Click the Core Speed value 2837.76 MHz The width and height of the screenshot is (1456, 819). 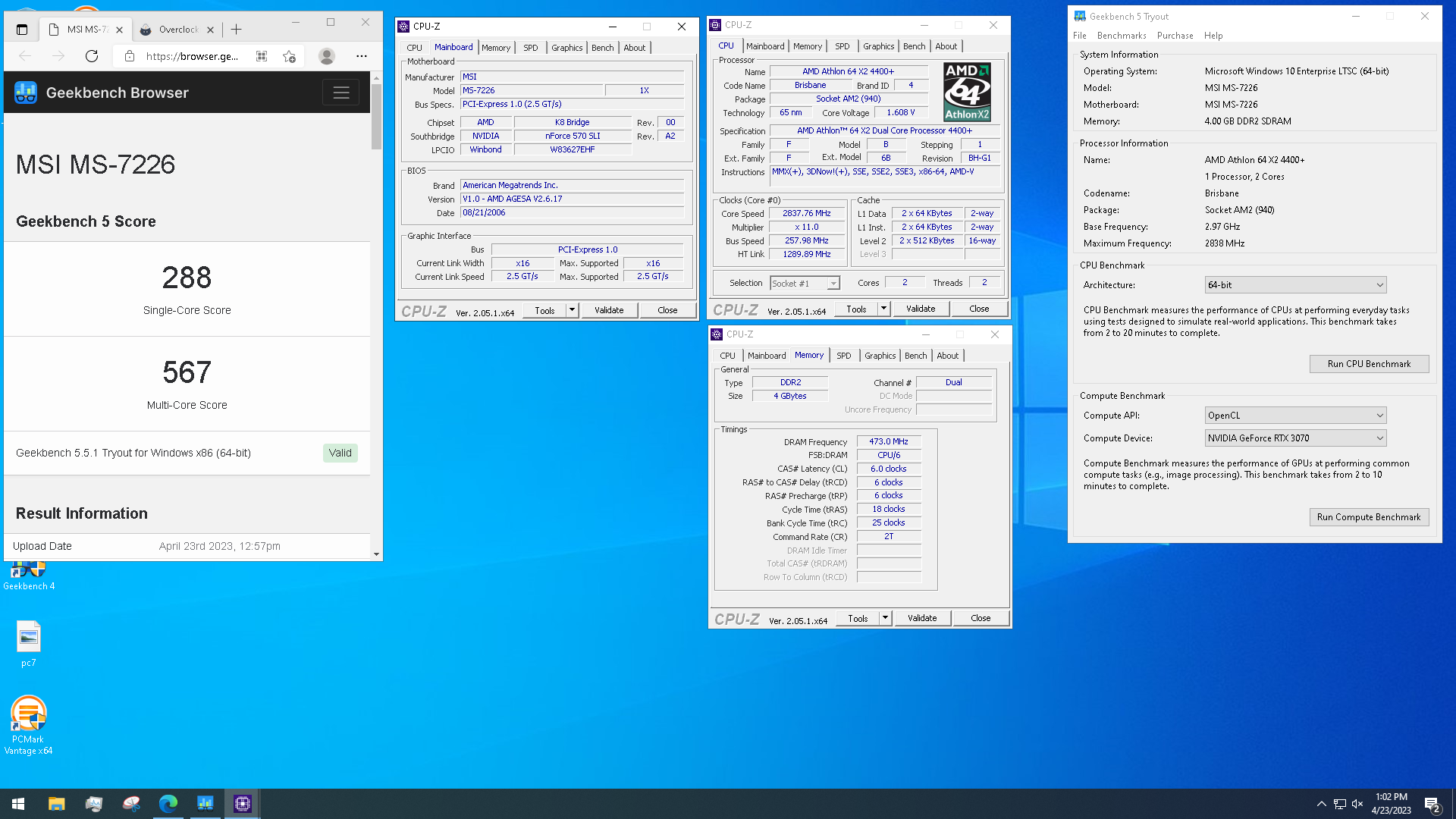point(807,213)
